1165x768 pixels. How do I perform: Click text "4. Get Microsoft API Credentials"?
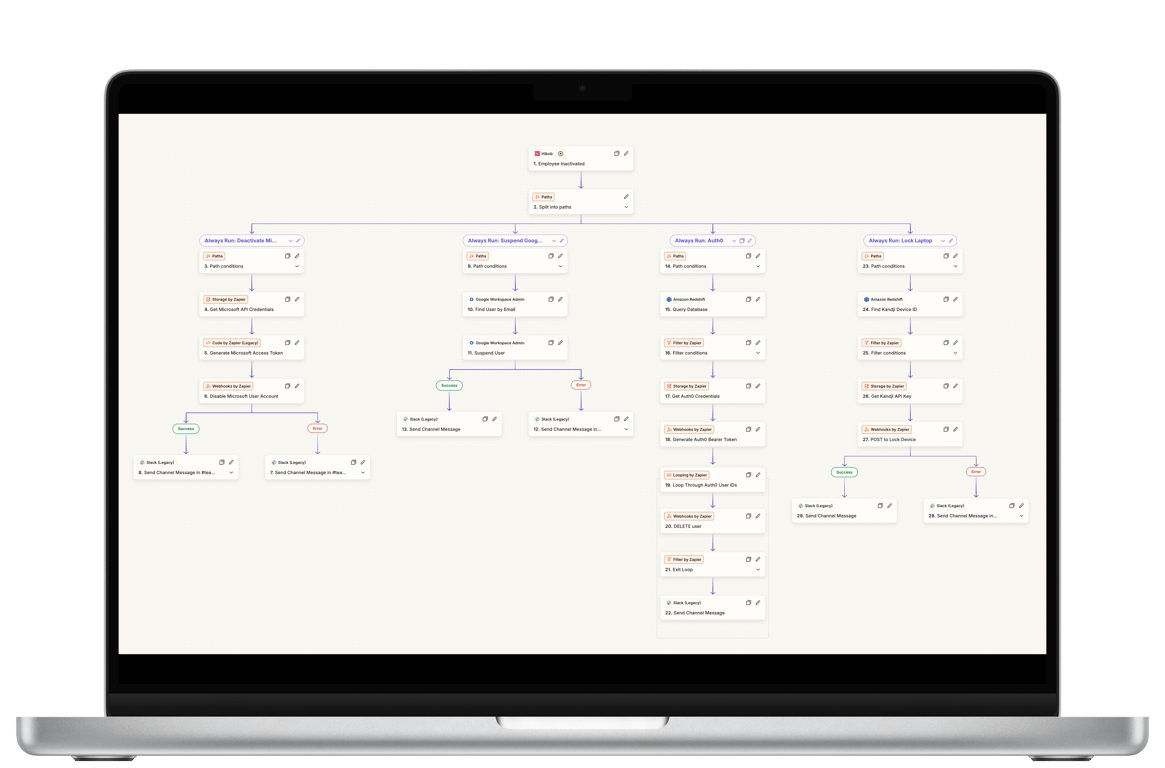click(x=238, y=309)
